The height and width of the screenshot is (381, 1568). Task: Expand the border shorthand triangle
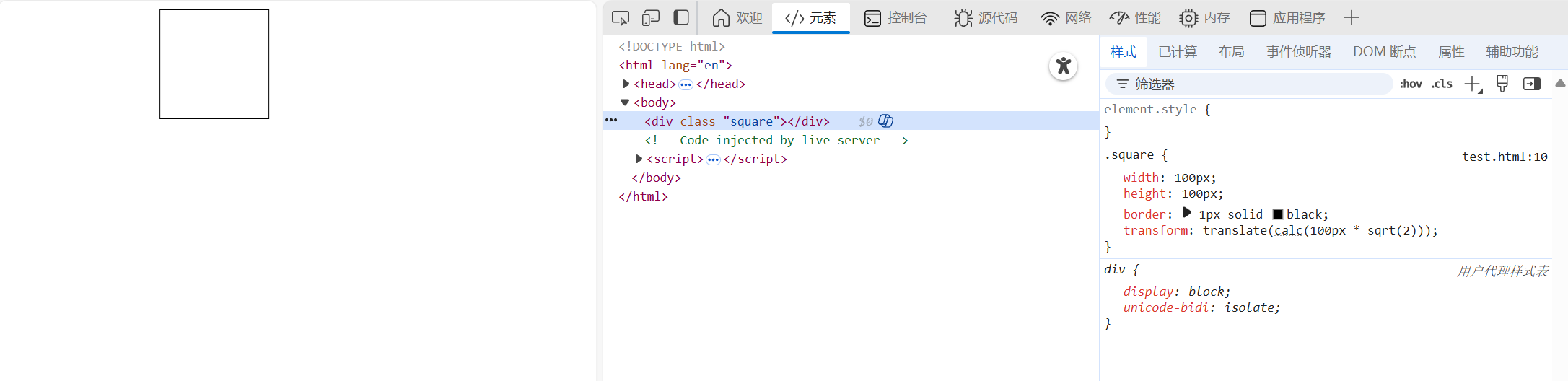click(1187, 213)
